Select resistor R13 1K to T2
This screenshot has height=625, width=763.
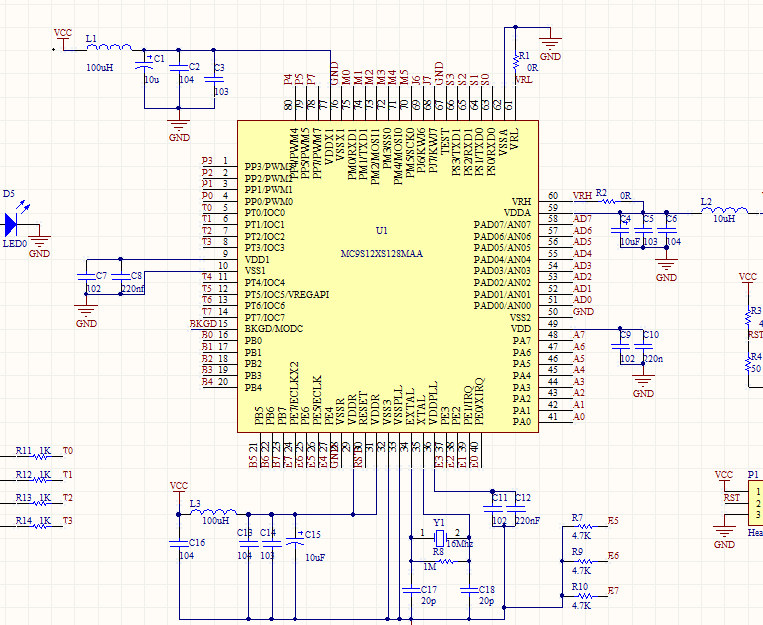tap(42, 503)
